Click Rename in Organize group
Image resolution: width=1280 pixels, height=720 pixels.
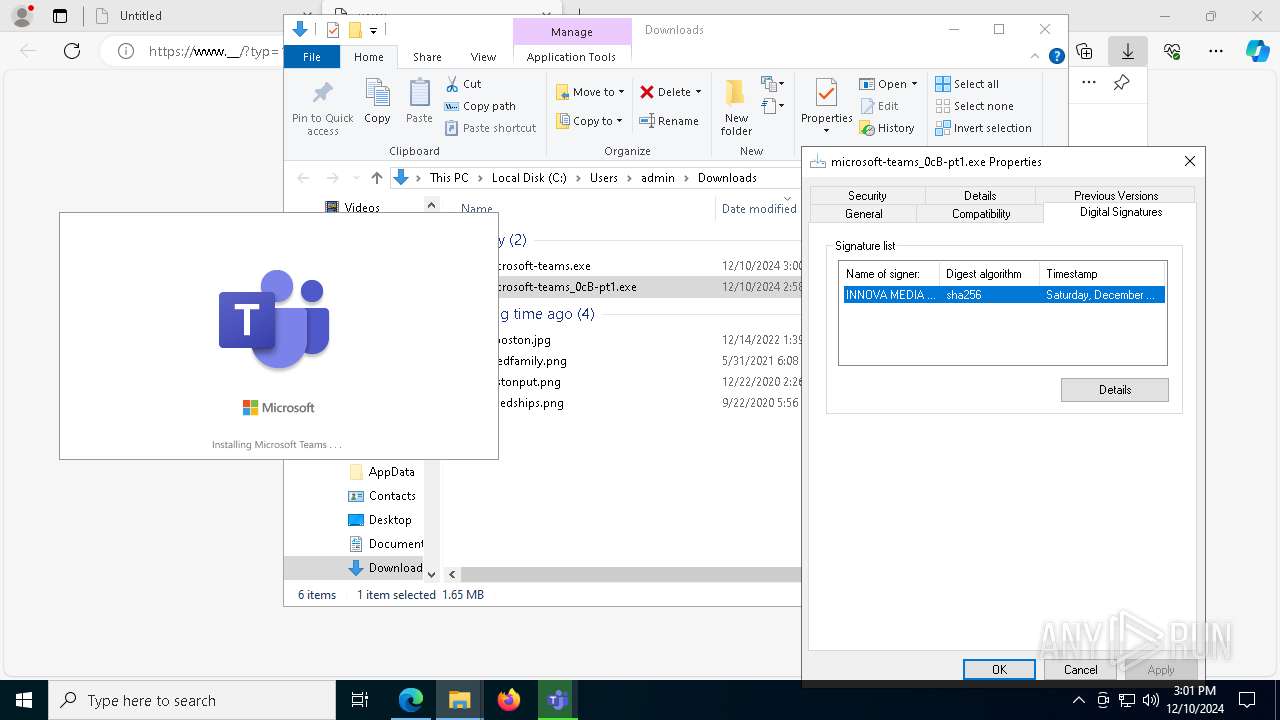669,121
